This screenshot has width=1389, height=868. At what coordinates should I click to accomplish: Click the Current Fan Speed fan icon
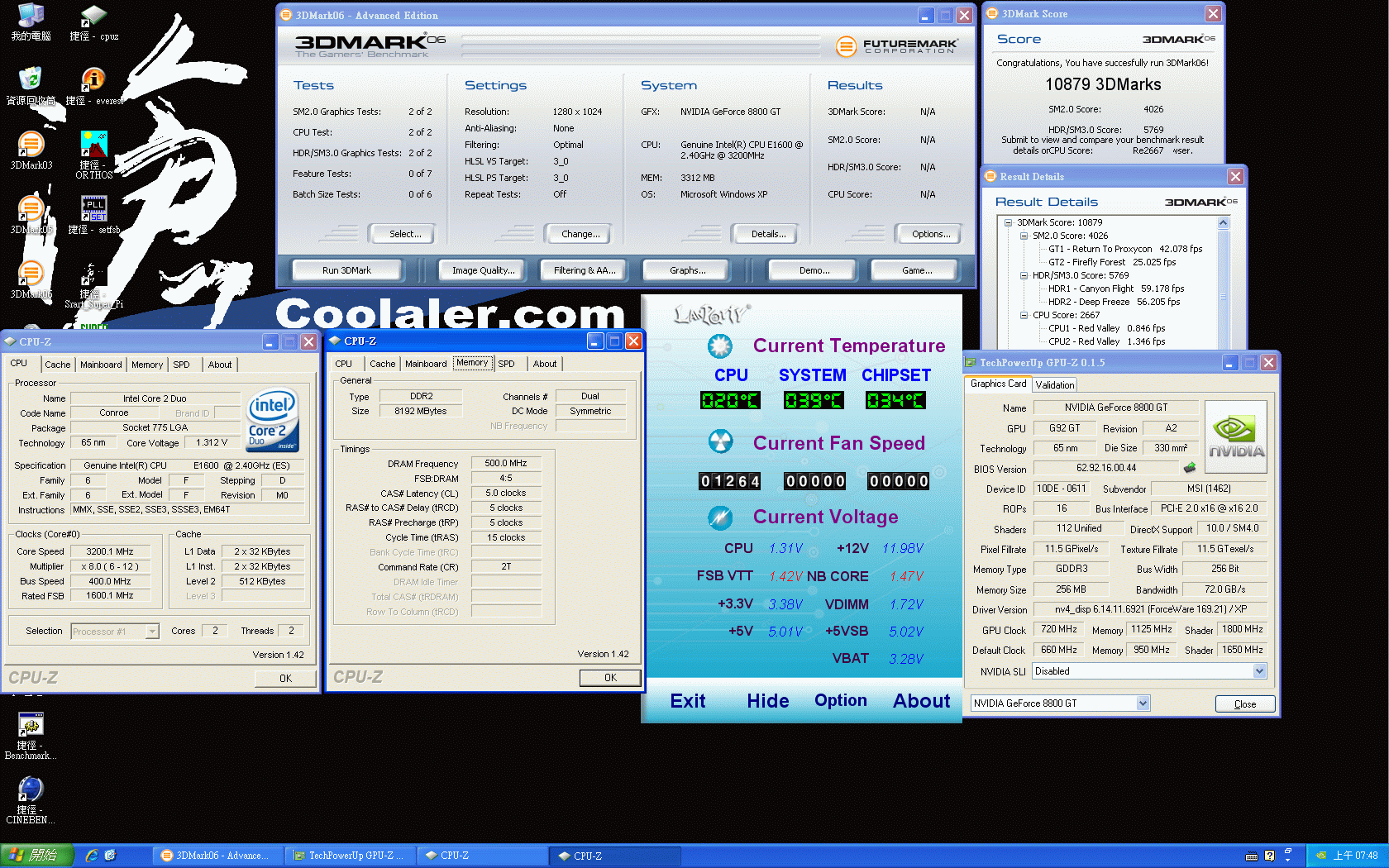point(720,441)
